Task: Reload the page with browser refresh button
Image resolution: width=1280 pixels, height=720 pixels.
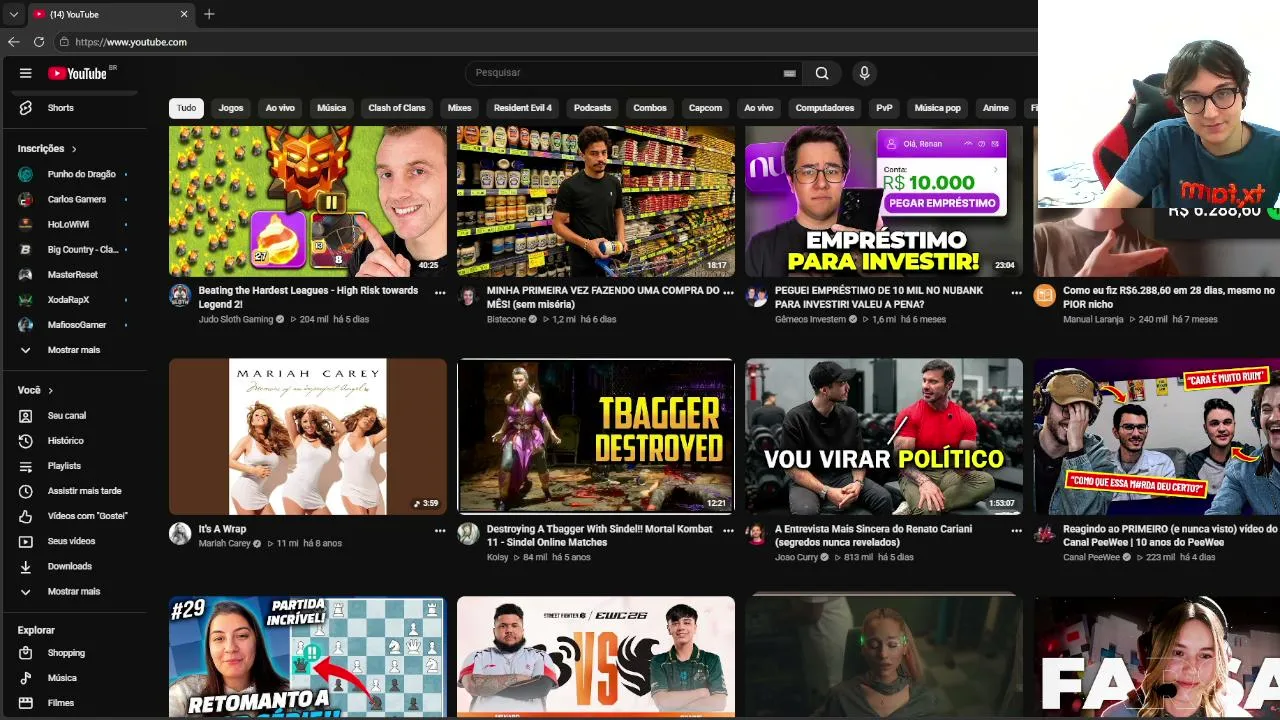Action: [x=39, y=42]
